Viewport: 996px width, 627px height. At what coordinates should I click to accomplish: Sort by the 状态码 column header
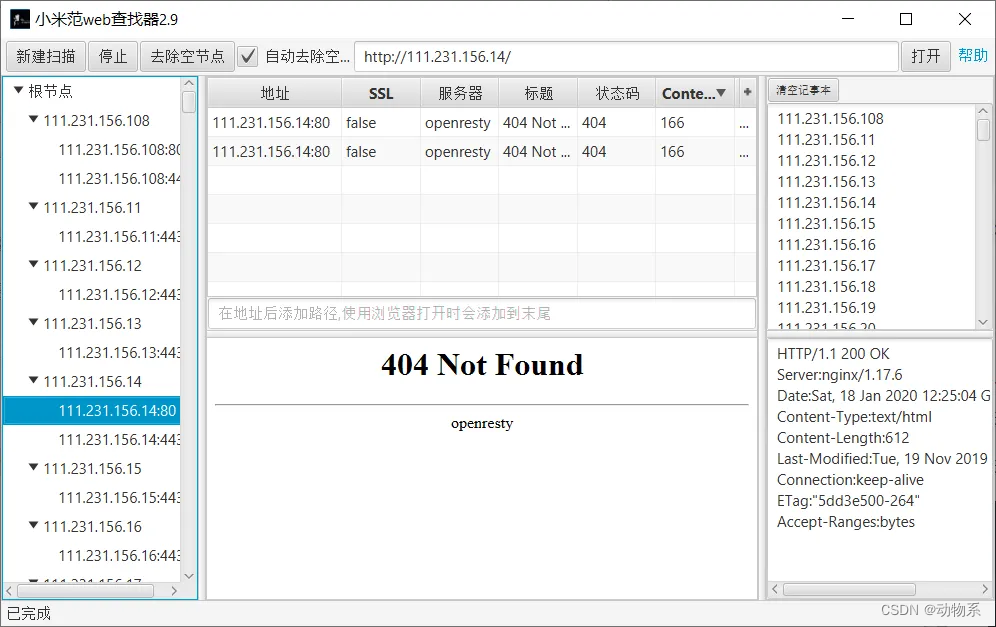617,93
